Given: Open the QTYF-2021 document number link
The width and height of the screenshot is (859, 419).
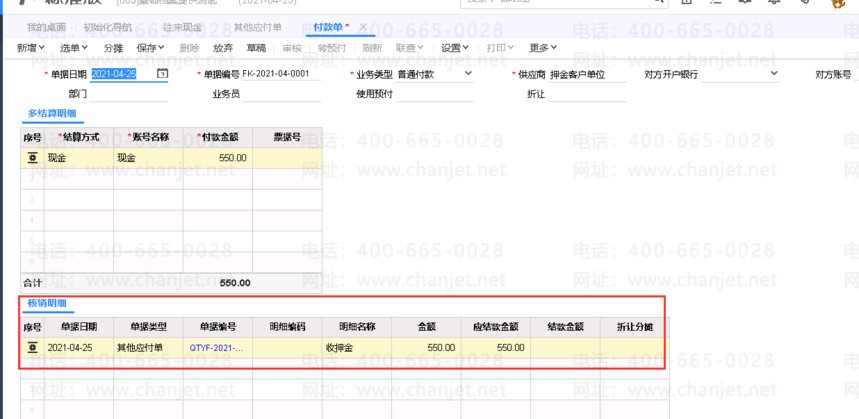Looking at the screenshot, I should (x=217, y=348).
